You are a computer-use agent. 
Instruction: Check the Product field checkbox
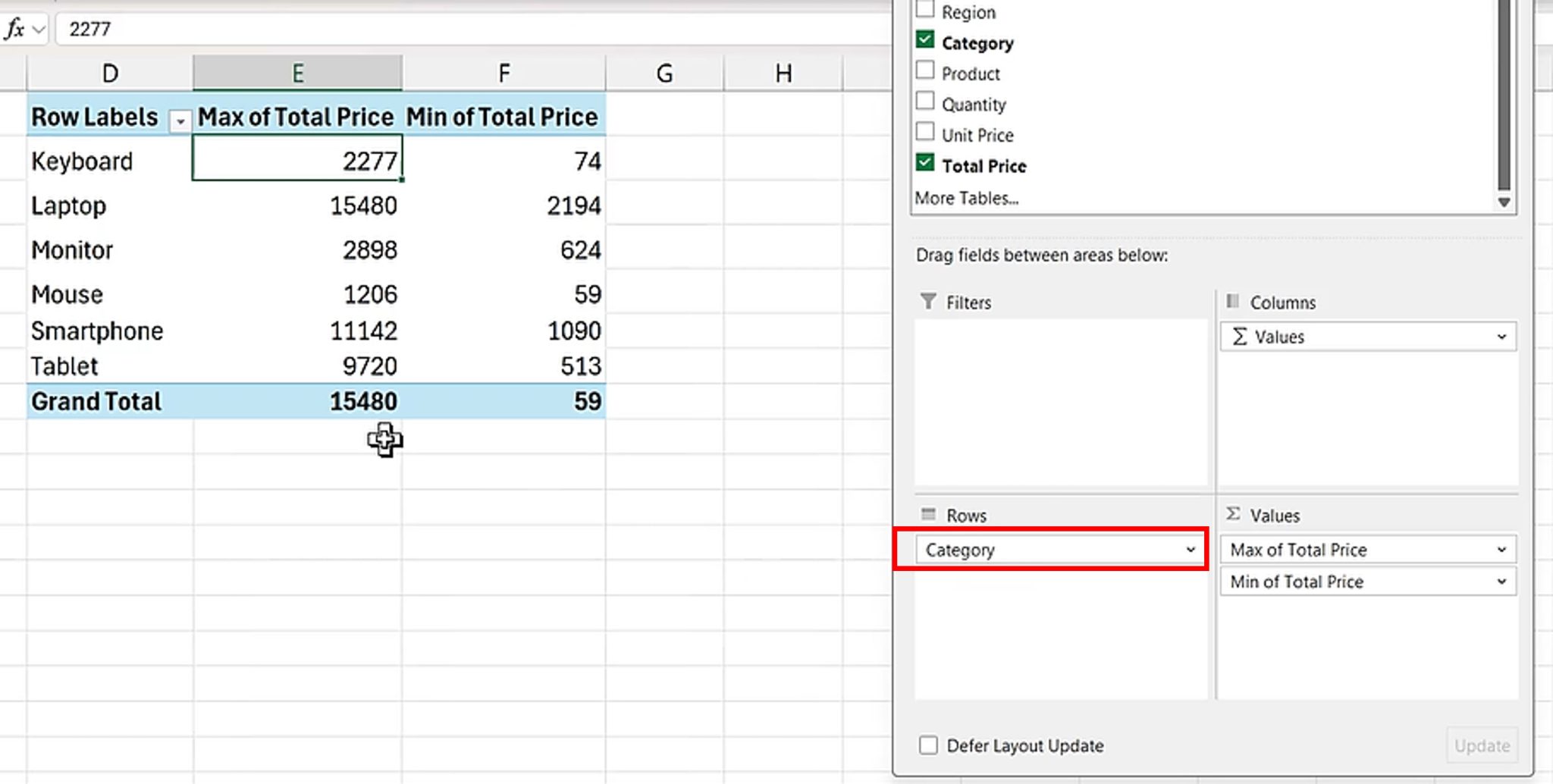pos(925,70)
